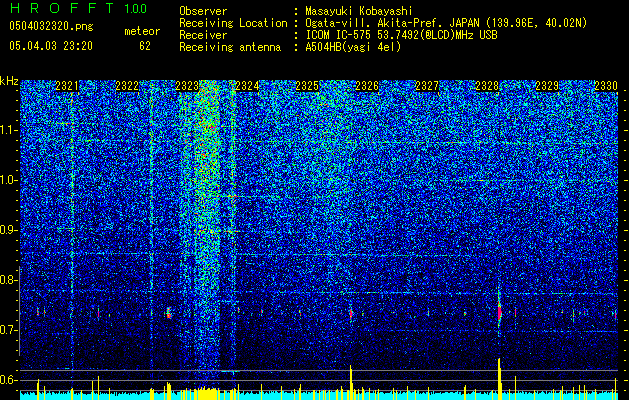Viewport: 629px width, 400px height.
Task: Click the 0.8 kHz axis label
Action: point(8,280)
